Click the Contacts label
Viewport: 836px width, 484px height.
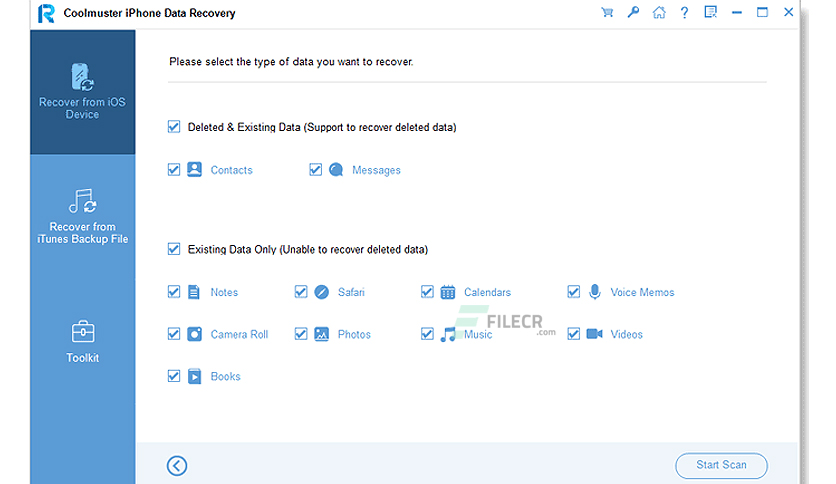[x=231, y=170]
